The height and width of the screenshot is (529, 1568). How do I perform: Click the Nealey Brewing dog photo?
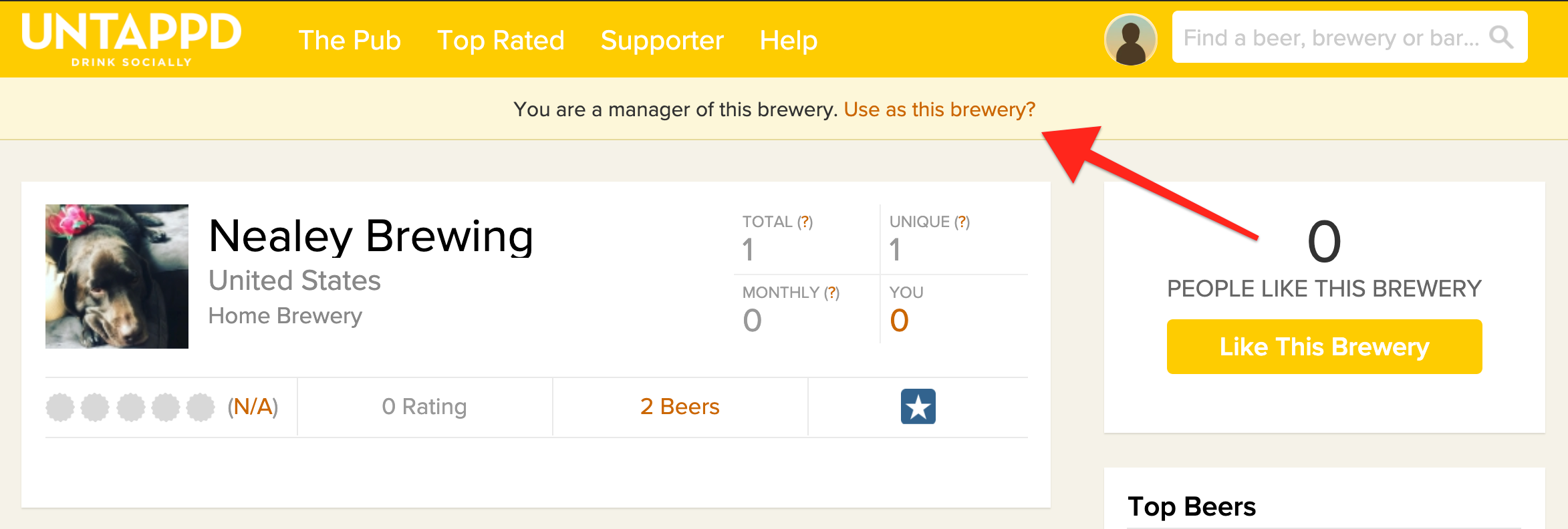(117, 277)
